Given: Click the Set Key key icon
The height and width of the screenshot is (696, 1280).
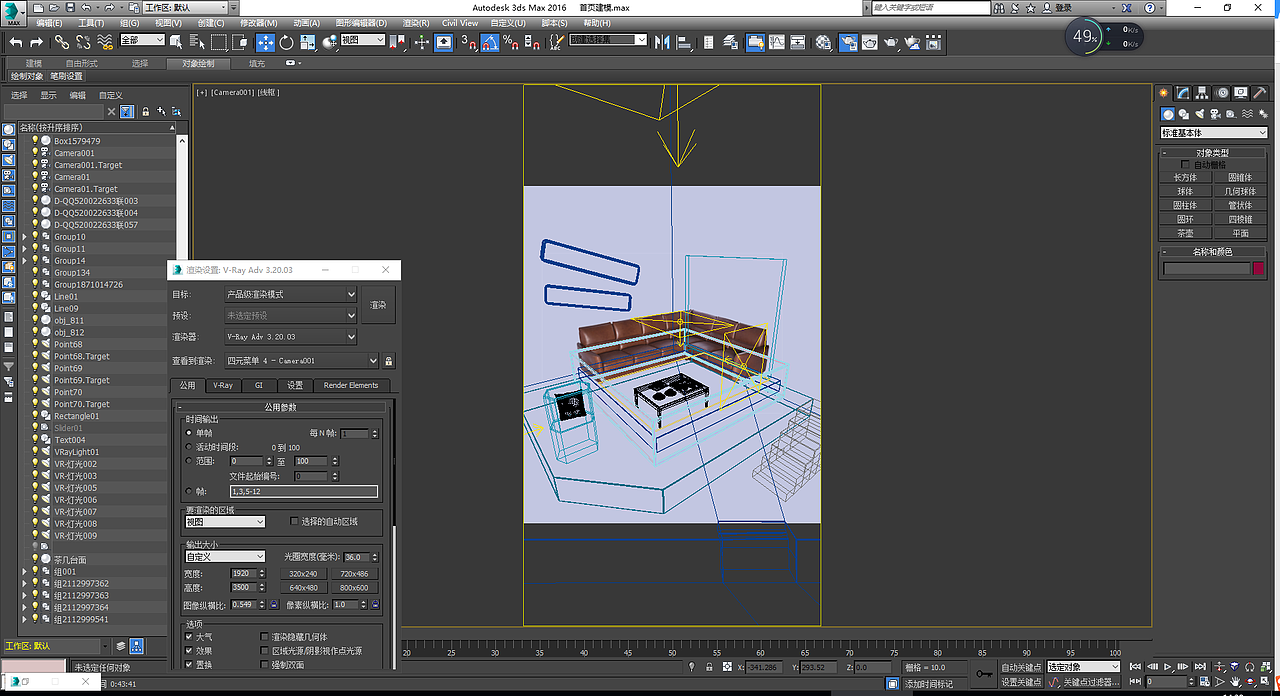Looking at the screenshot, I should tap(984, 674).
